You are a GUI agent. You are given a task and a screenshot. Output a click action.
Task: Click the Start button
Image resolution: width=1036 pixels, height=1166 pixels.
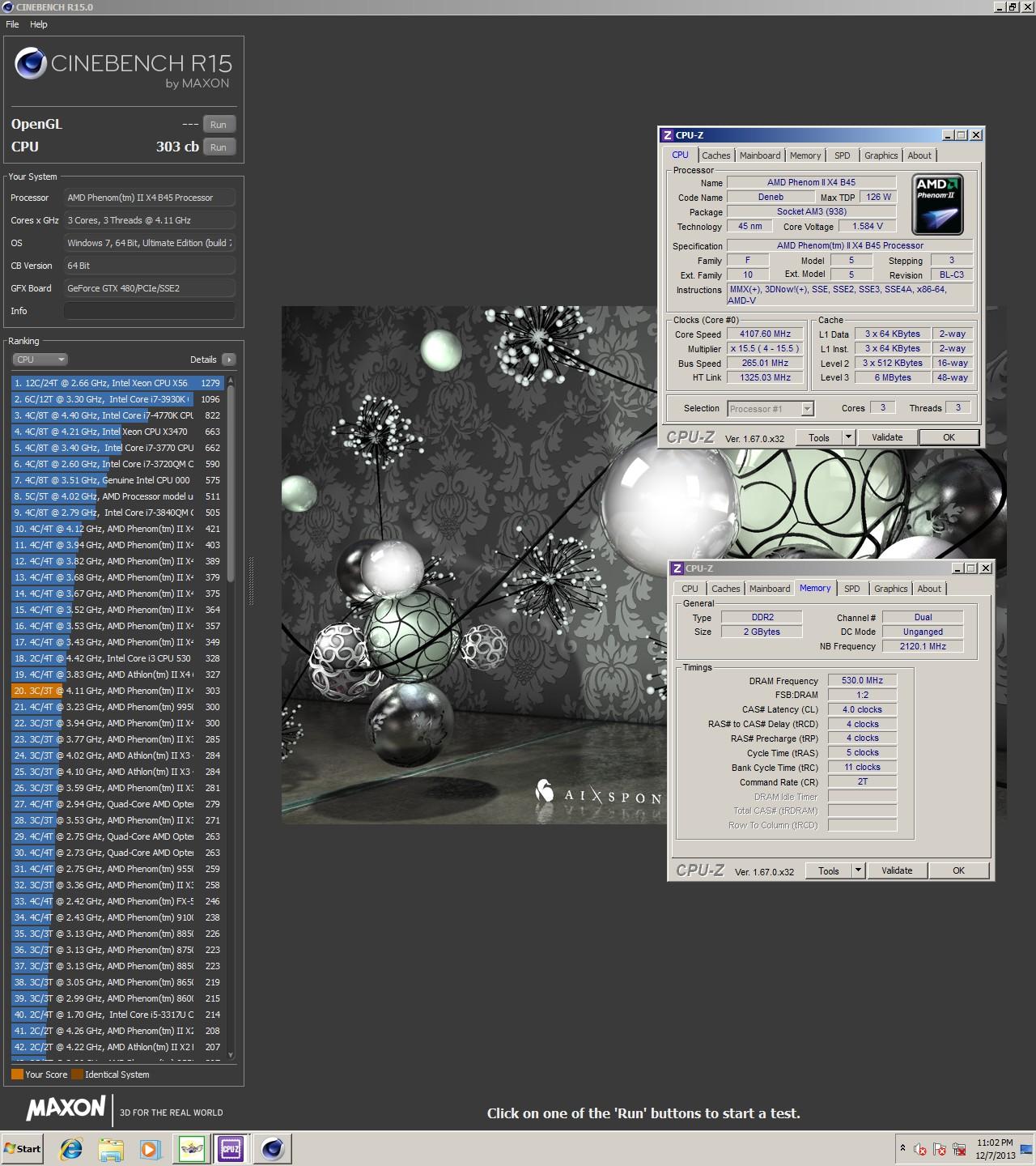tap(23, 1148)
